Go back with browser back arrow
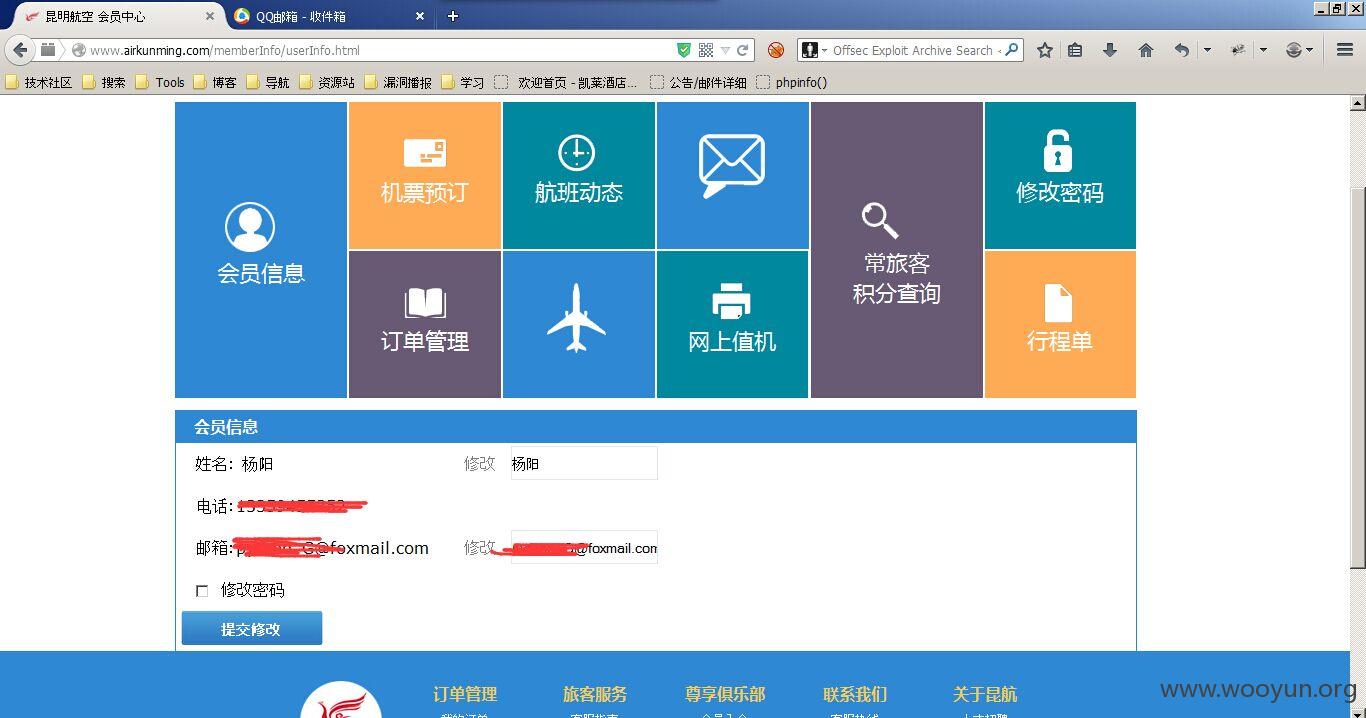This screenshot has height=718, width=1366. click(20, 50)
